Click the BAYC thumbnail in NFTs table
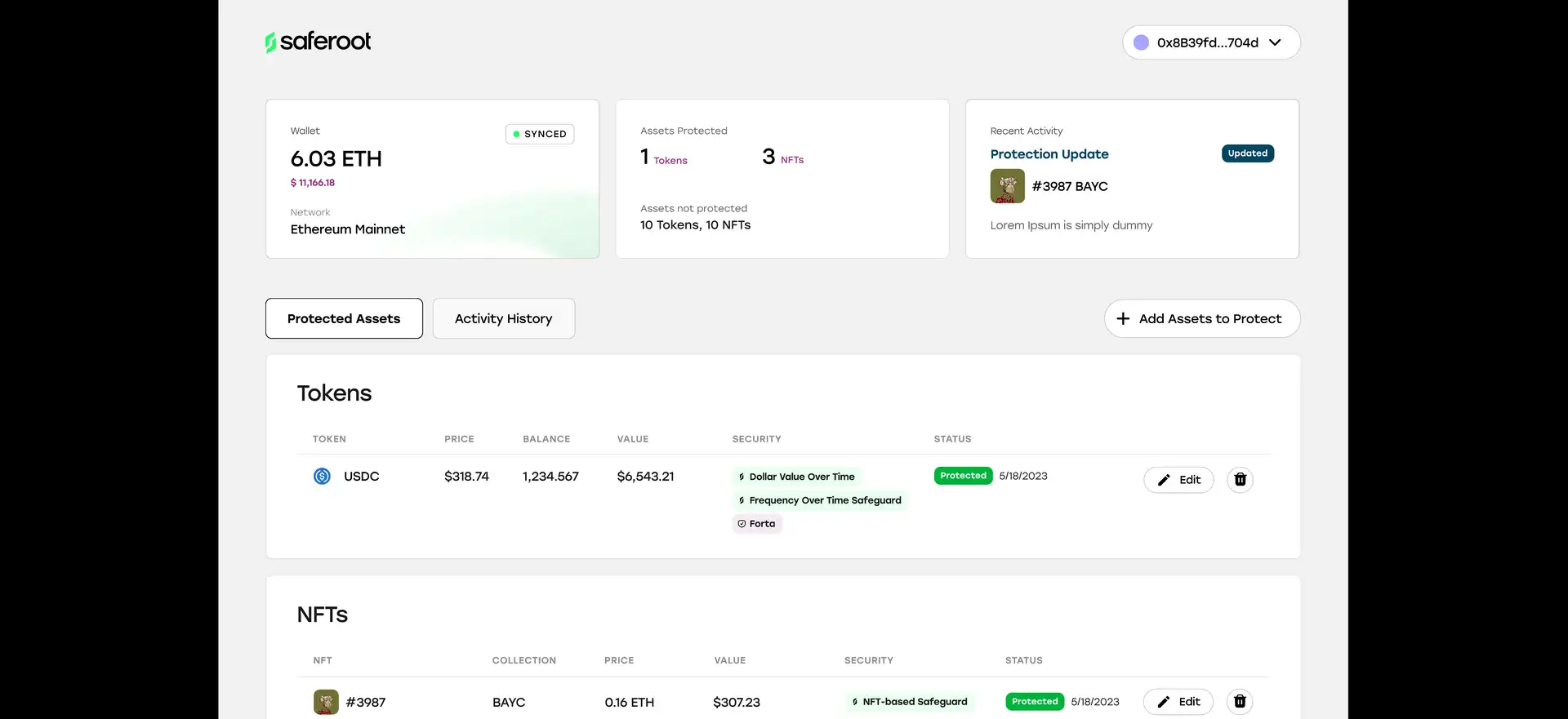The image size is (1568, 719). (326, 702)
